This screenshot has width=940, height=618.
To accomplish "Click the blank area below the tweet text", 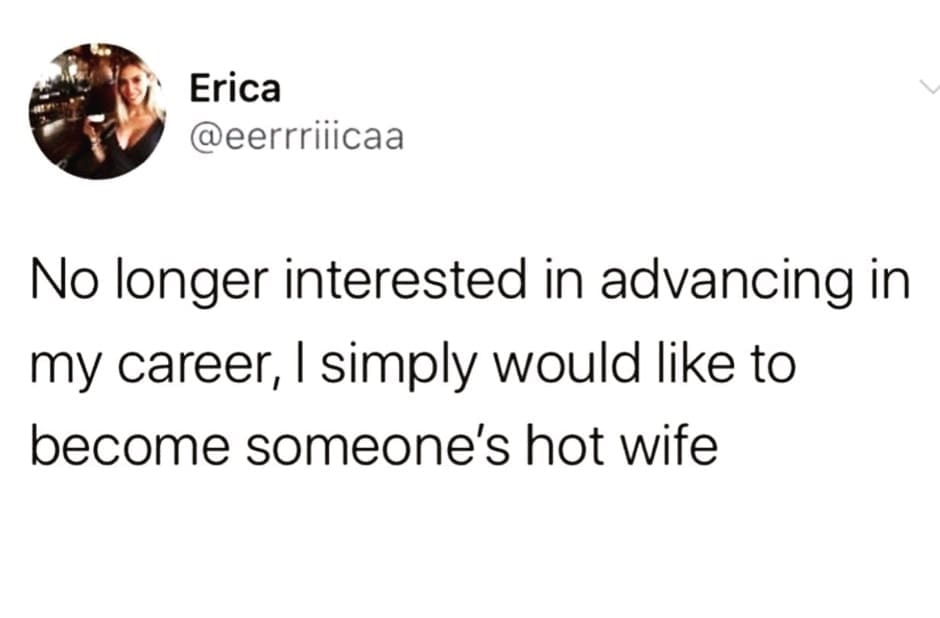I will [x=470, y=550].
